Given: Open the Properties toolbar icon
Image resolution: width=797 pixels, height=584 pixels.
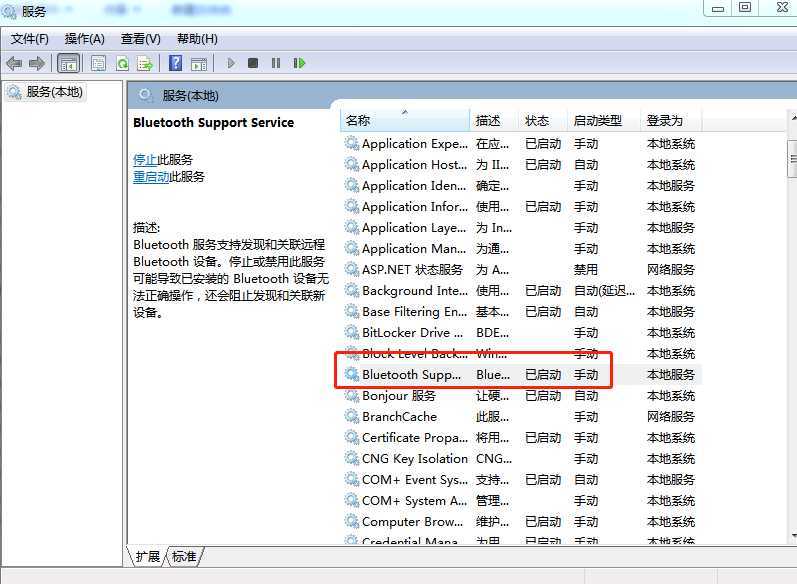Looking at the screenshot, I should (98, 64).
